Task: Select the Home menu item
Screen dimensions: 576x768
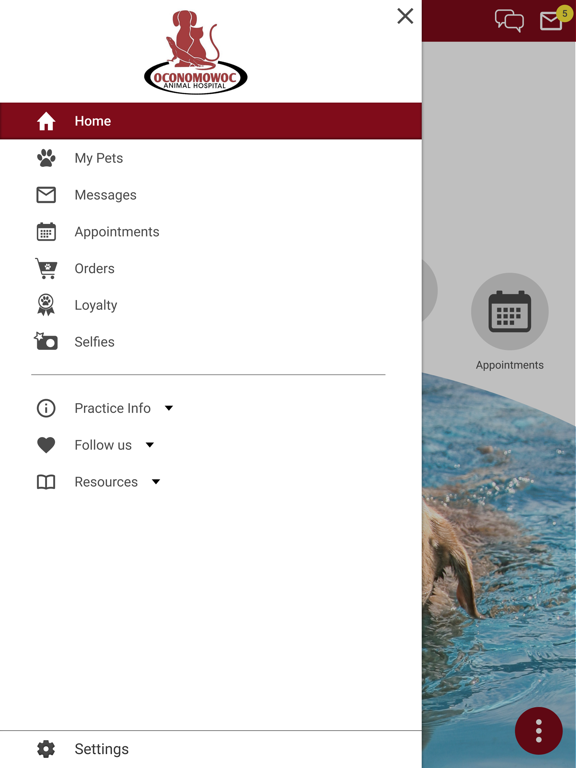Action: tap(211, 121)
